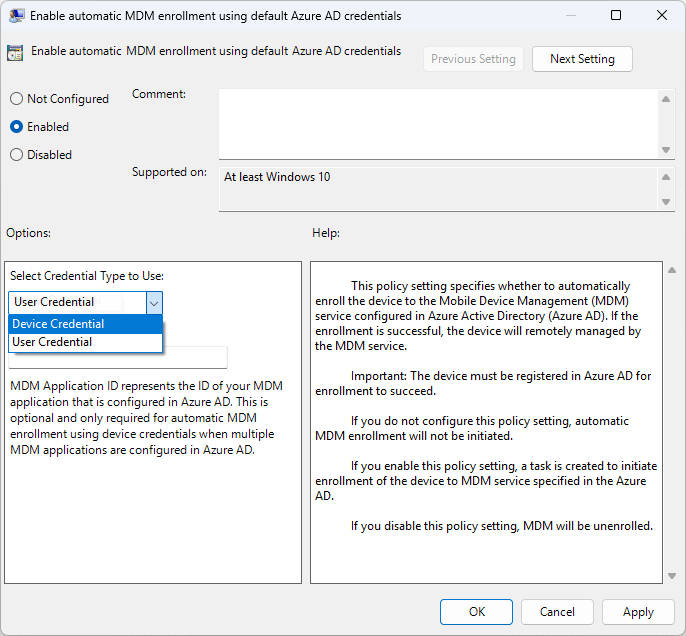686x636 pixels.
Task: Click the policy setting icon beside the title
Action: [15, 54]
